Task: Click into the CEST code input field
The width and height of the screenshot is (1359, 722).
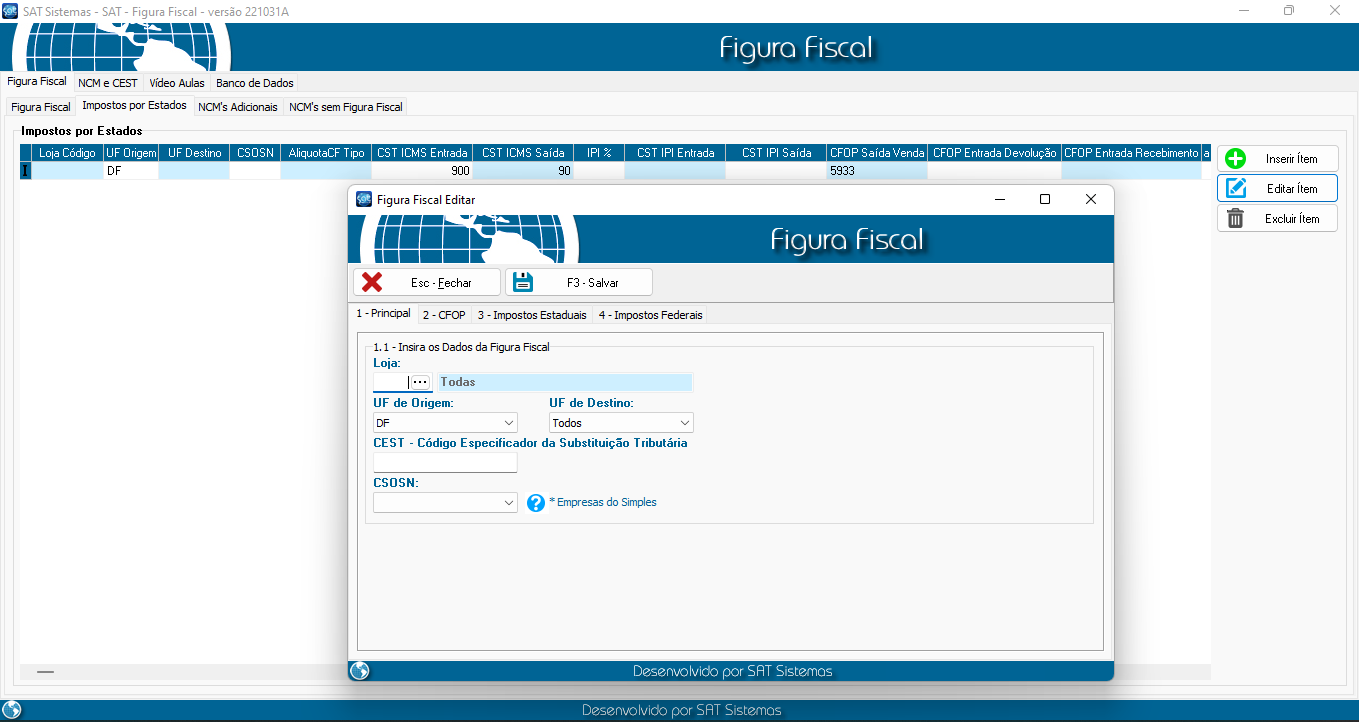Action: coord(444,462)
